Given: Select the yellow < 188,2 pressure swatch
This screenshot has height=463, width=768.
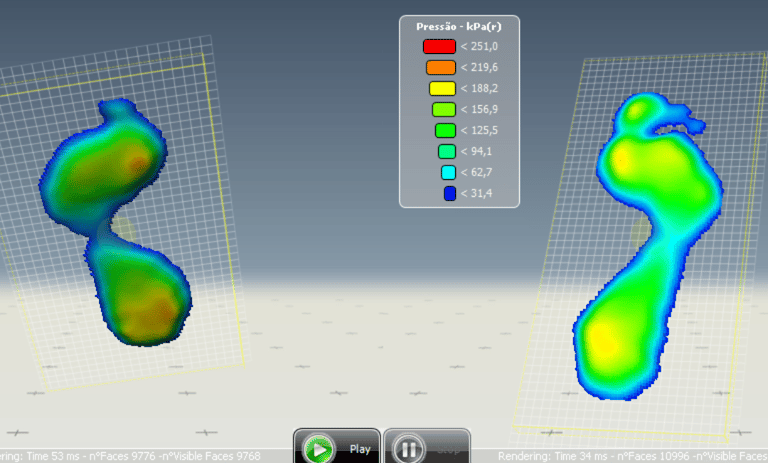Looking at the screenshot, I should coord(442,89).
